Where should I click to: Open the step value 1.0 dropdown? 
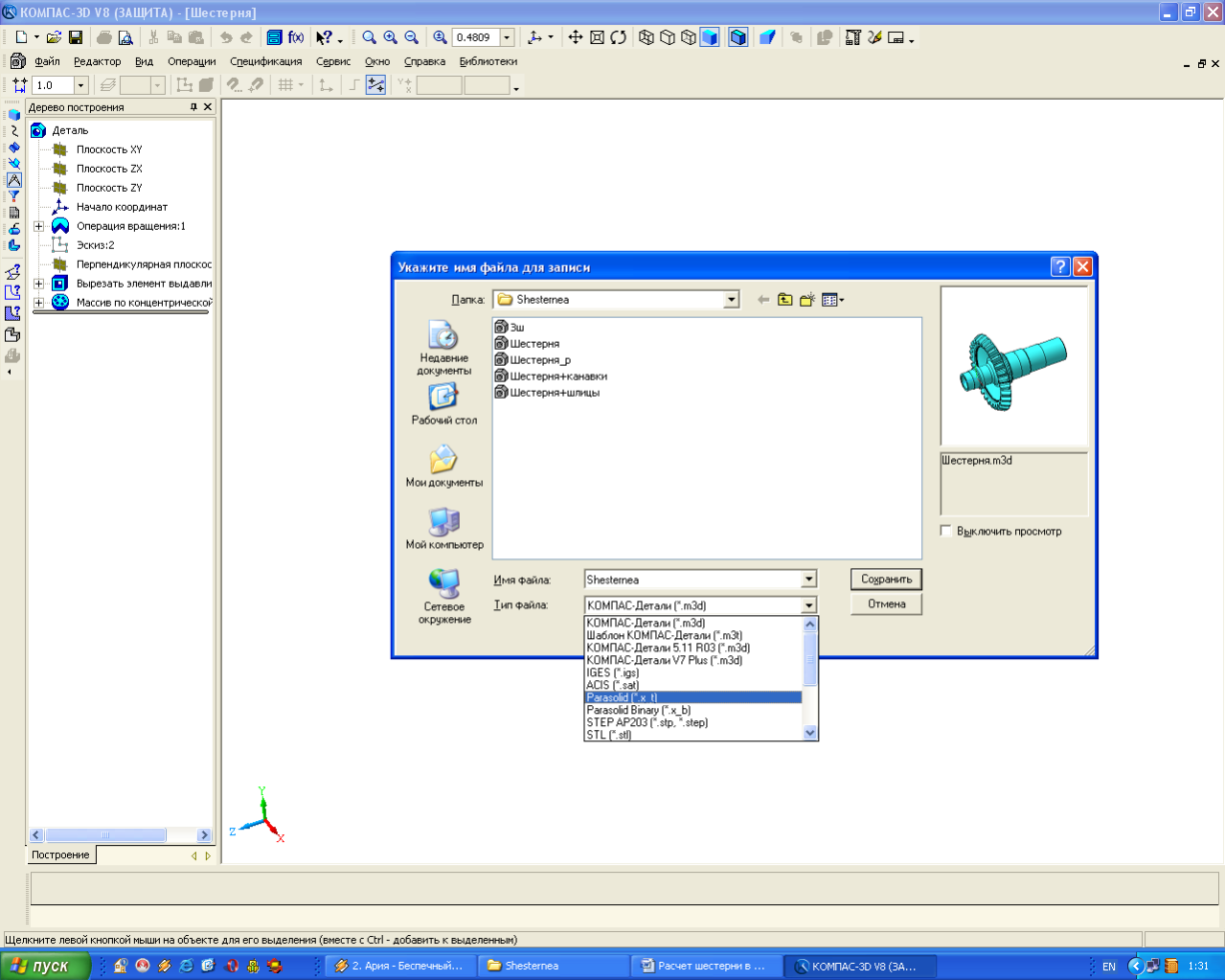(81, 85)
